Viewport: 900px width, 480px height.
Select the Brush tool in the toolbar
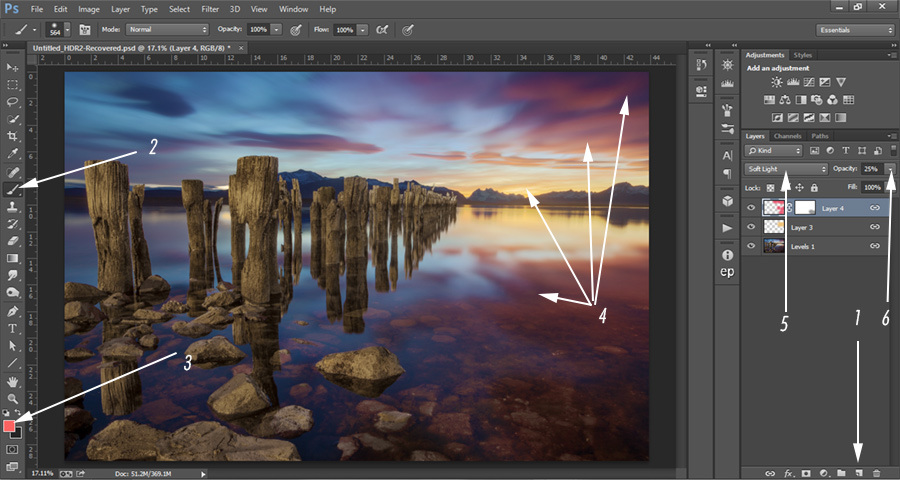coord(13,187)
